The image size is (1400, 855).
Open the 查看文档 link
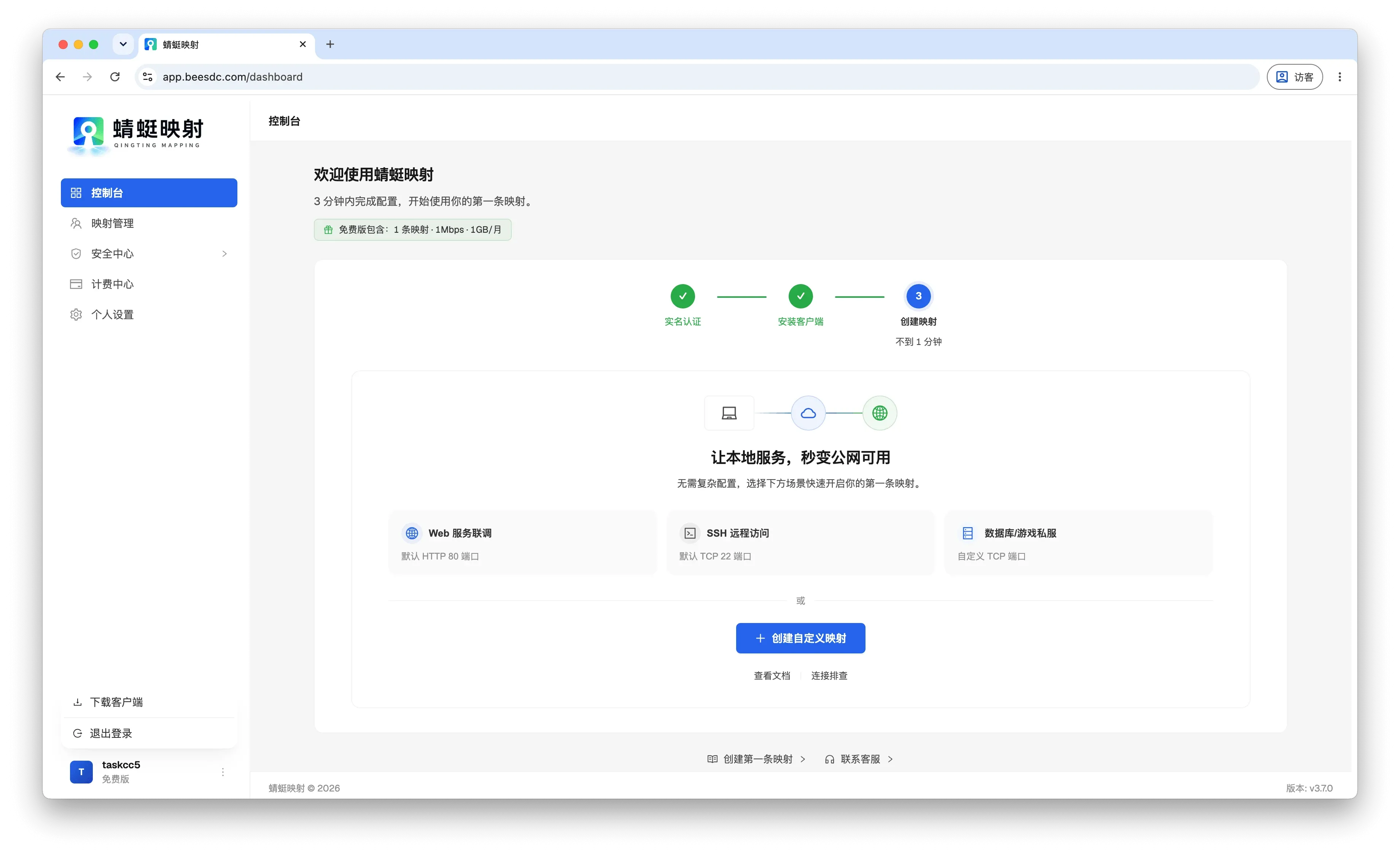pyautogui.click(x=772, y=675)
